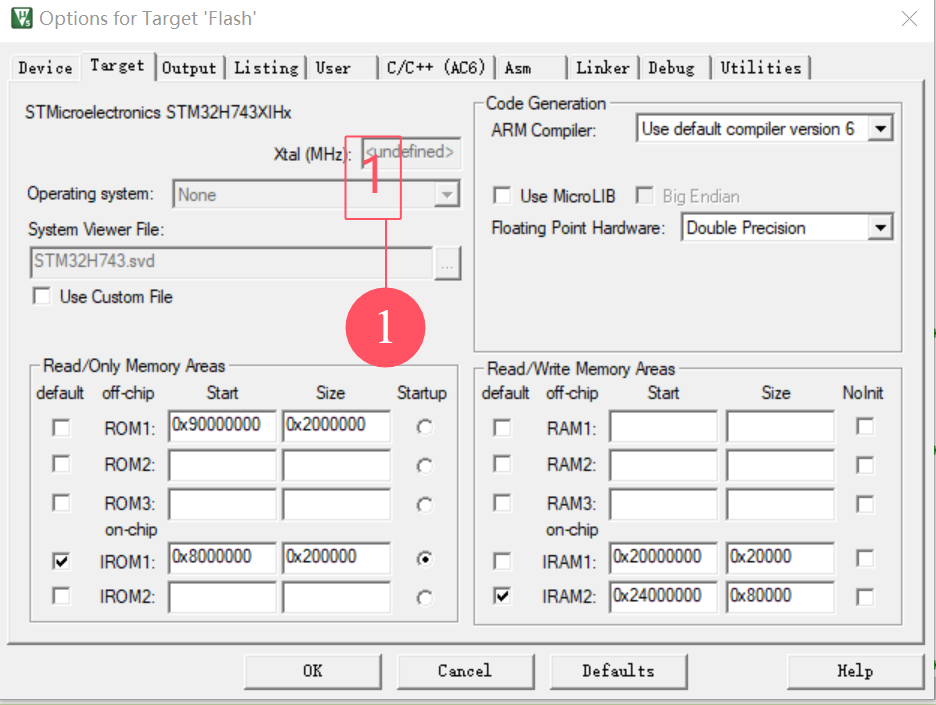Screen dimensions: 936x705
Task: Enable the Use MicroLIB checkbox
Action: click(x=502, y=196)
